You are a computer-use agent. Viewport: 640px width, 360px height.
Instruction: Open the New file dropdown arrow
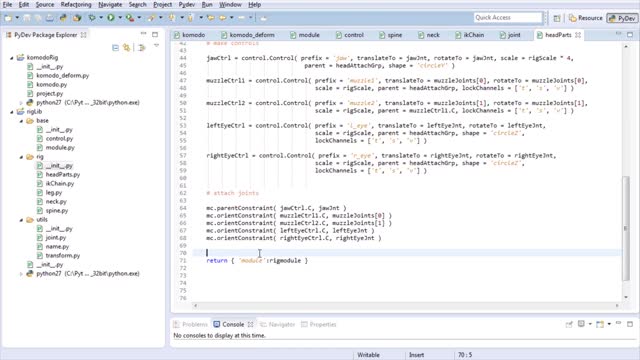click(17, 18)
